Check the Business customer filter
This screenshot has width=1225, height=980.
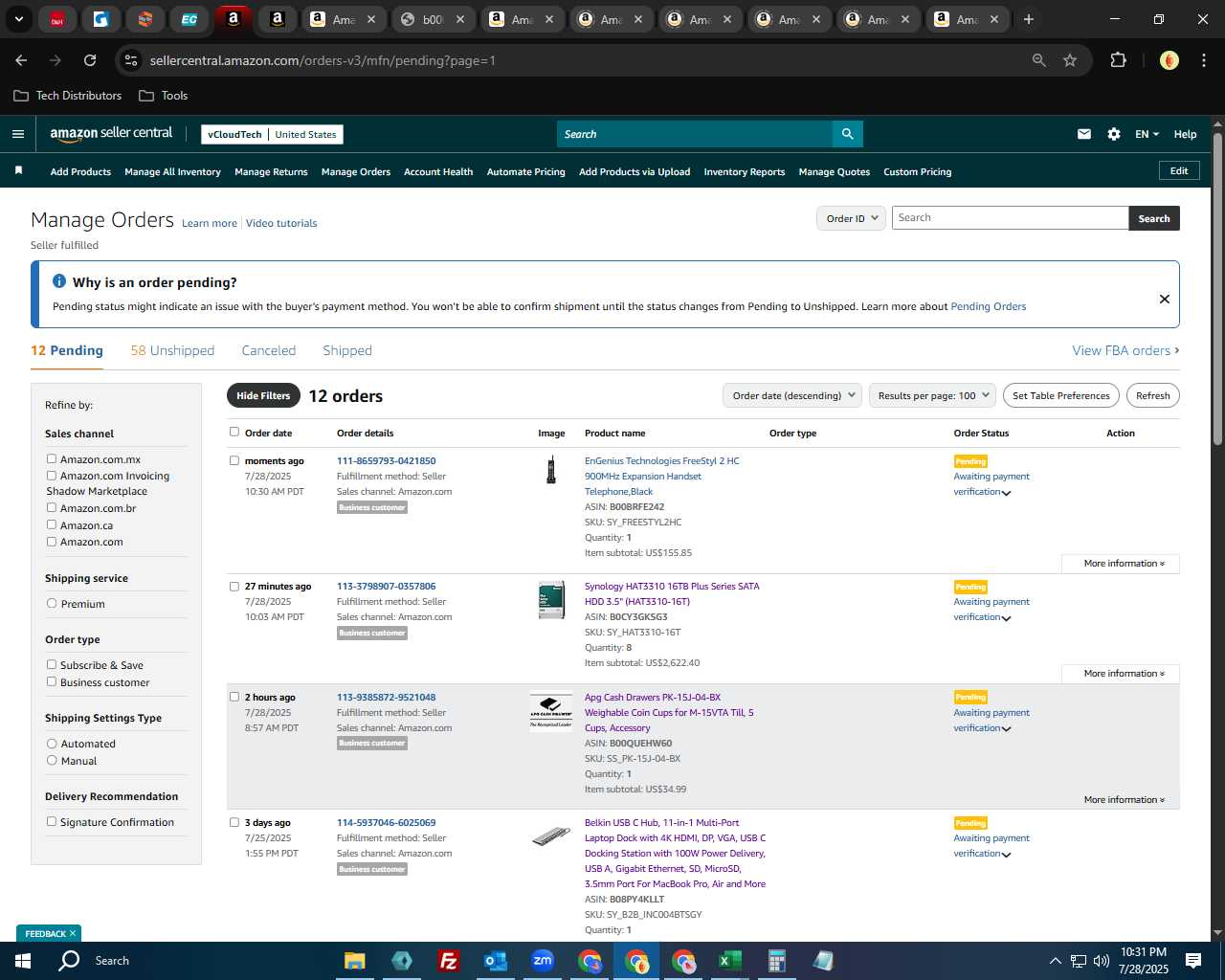[52, 682]
